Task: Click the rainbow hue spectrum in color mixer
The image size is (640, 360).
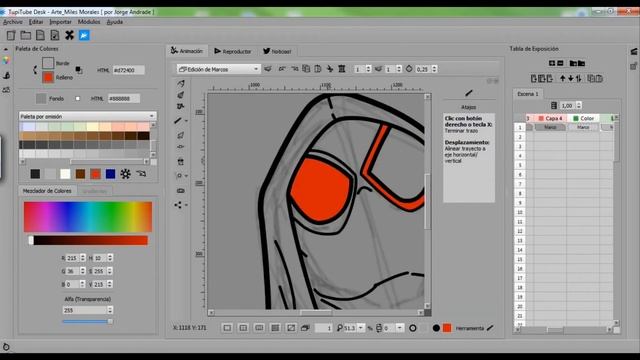Action: [88, 217]
